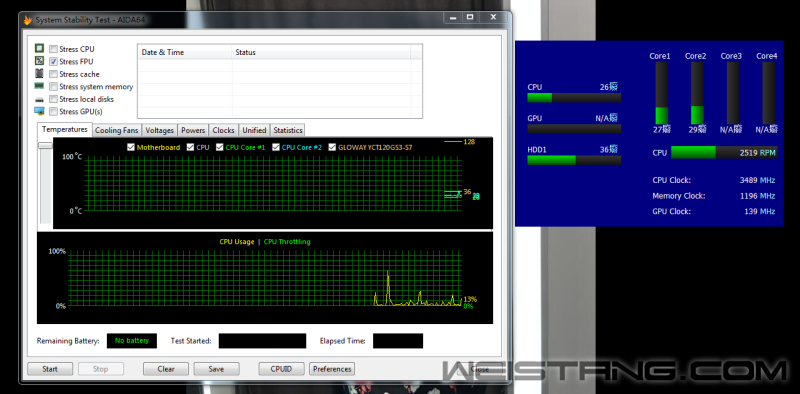
Task: Minimize the System Stability Test window
Action: pyautogui.click(x=452, y=17)
